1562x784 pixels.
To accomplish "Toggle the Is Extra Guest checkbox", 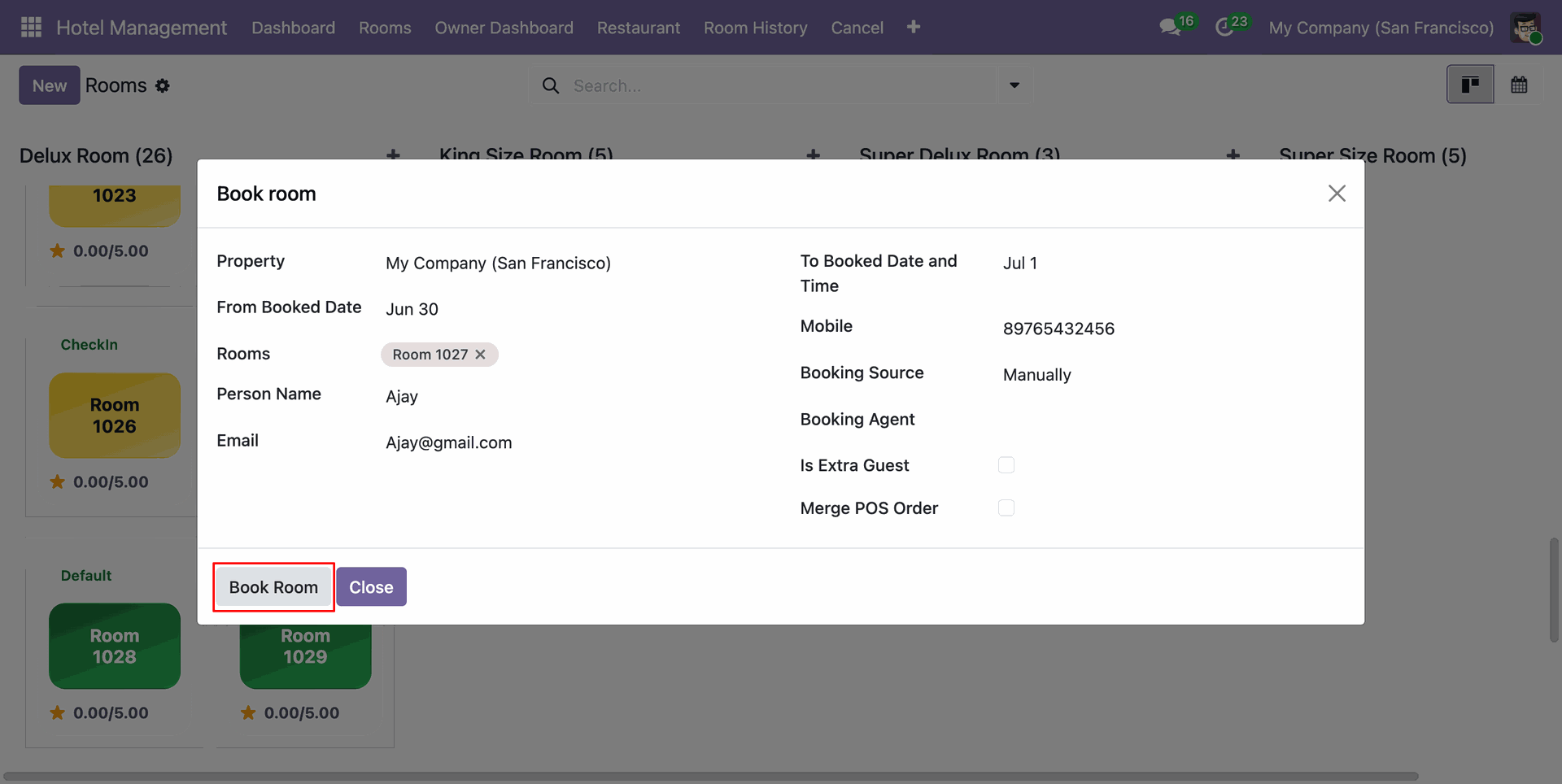I will tap(1006, 465).
